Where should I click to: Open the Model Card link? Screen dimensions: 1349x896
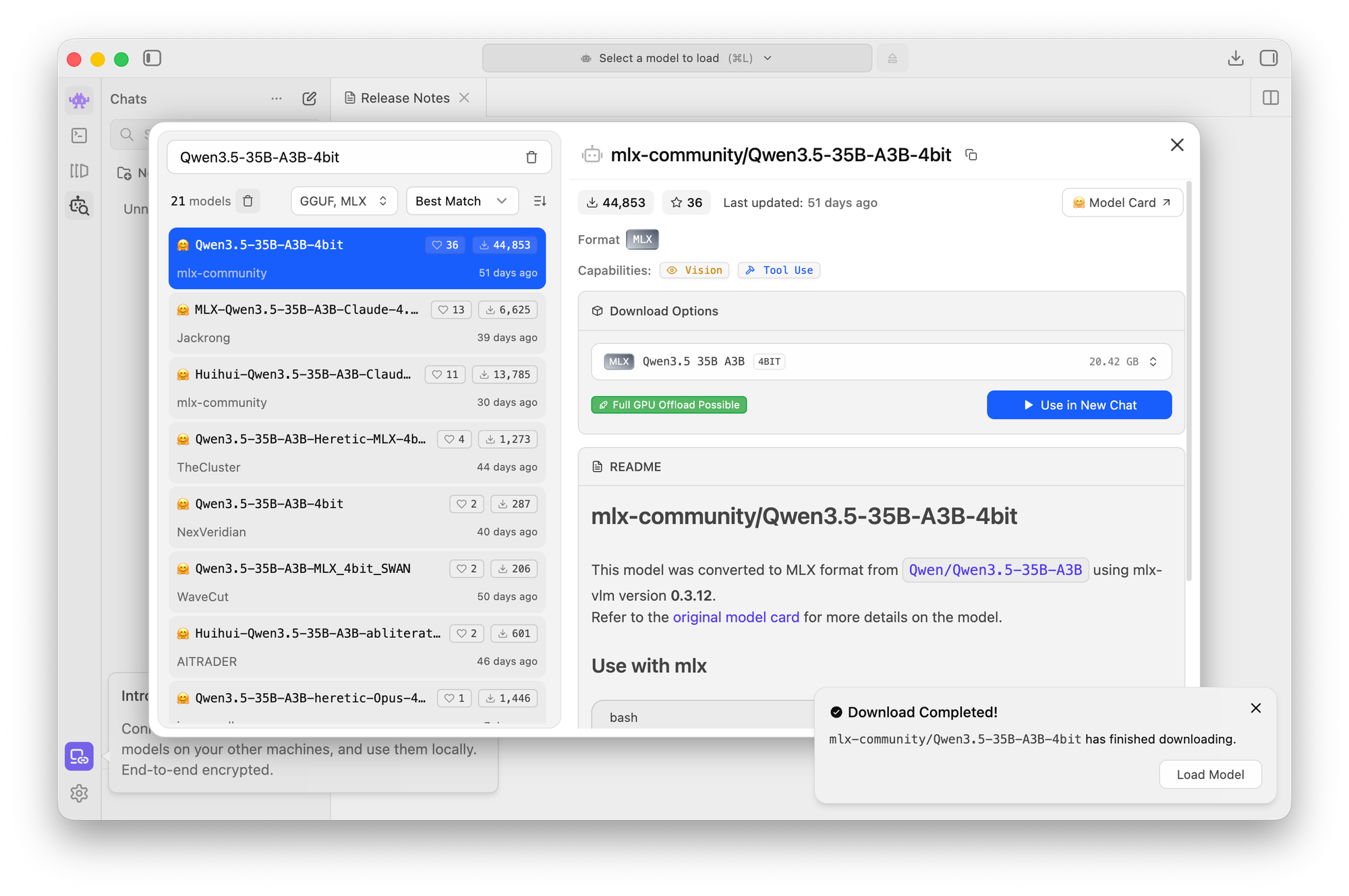coord(1122,202)
